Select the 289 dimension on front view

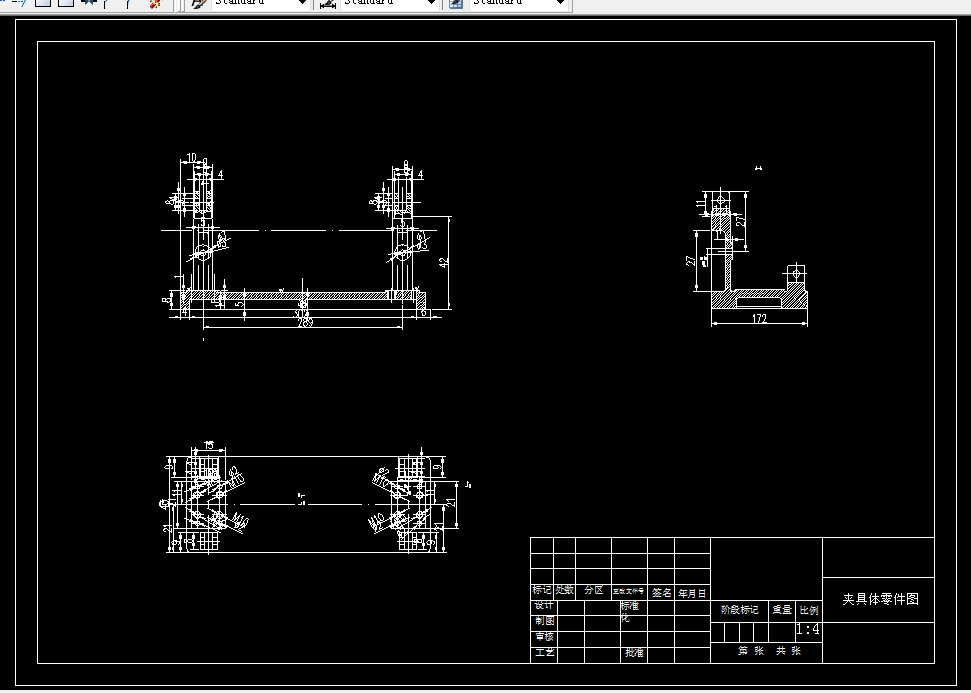click(305, 323)
